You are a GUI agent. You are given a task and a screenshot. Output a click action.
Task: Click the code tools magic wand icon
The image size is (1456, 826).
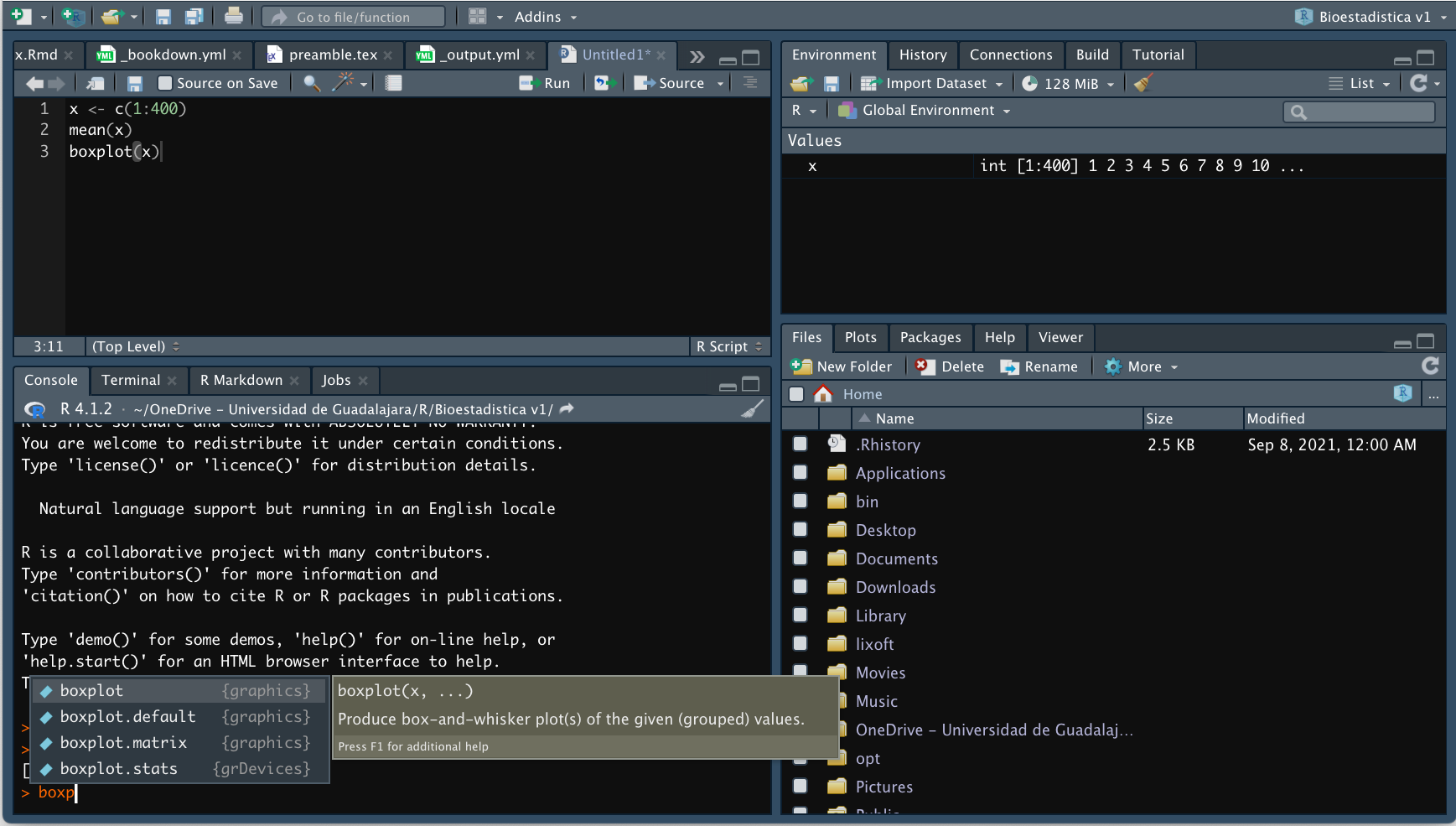tap(344, 83)
